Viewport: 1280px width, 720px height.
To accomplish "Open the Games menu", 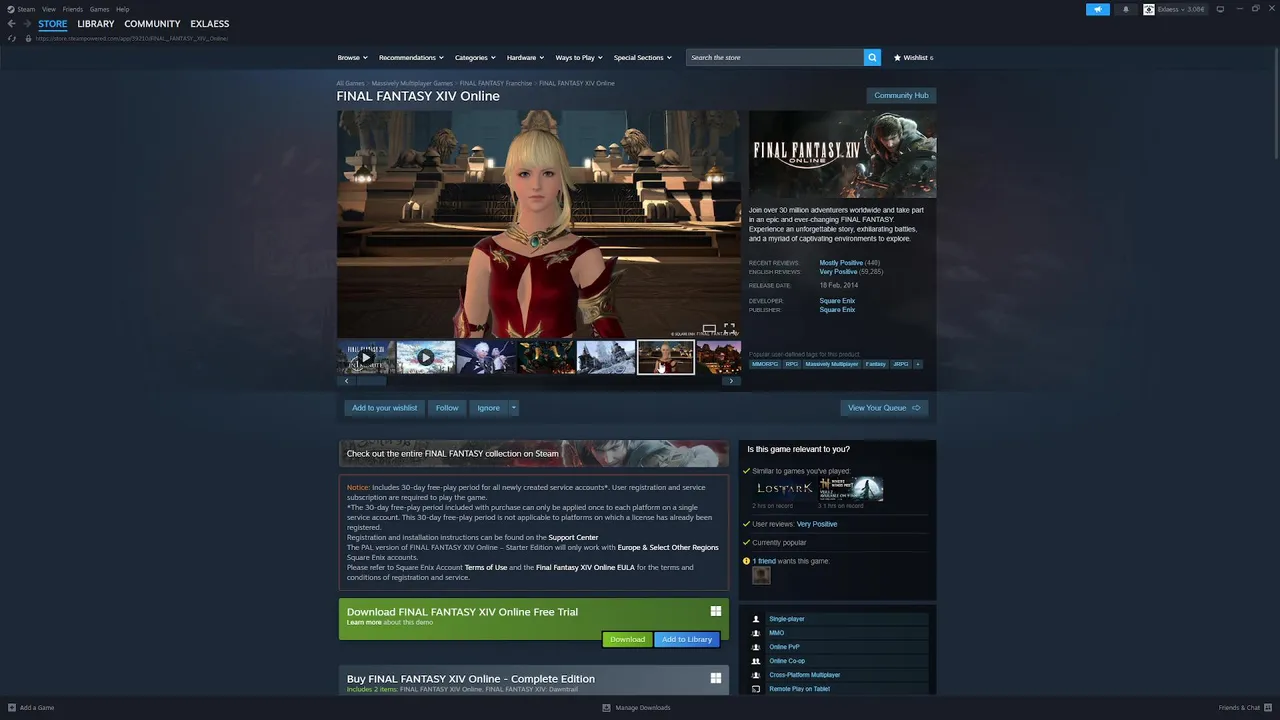I will [x=100, y=9].
